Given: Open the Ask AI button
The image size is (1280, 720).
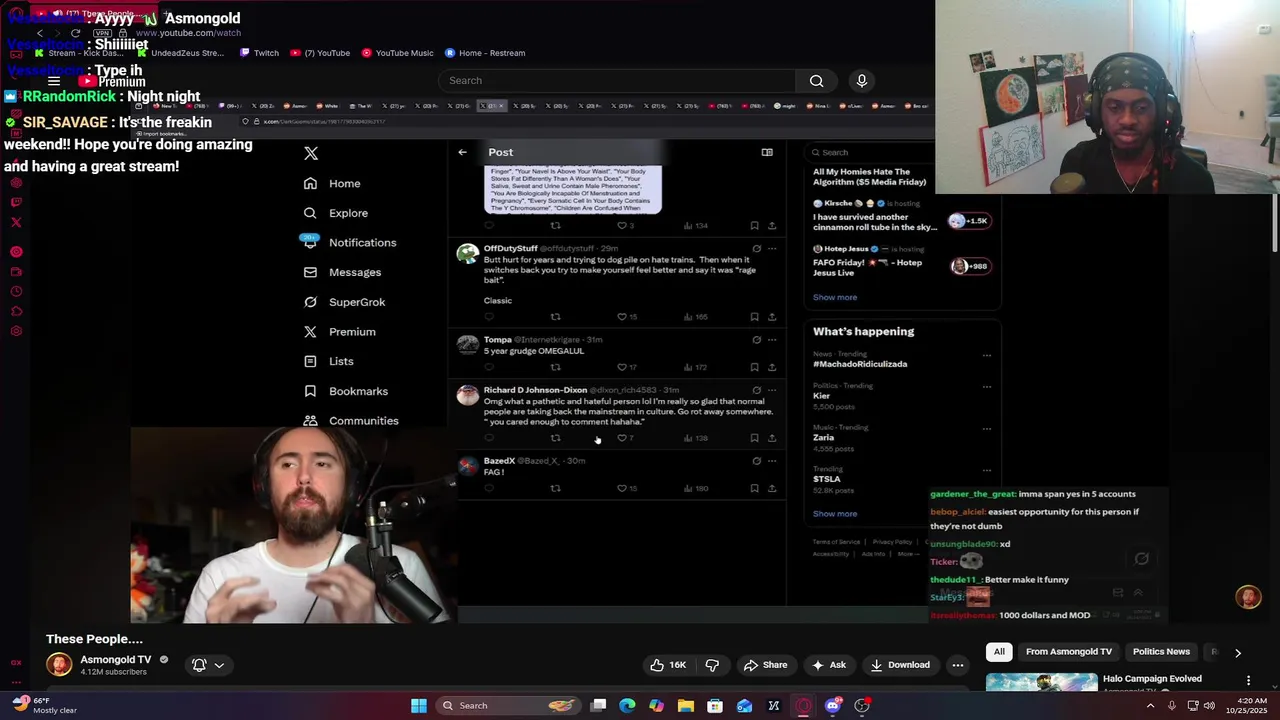Looking at the screenshot, I should [829, 665].
